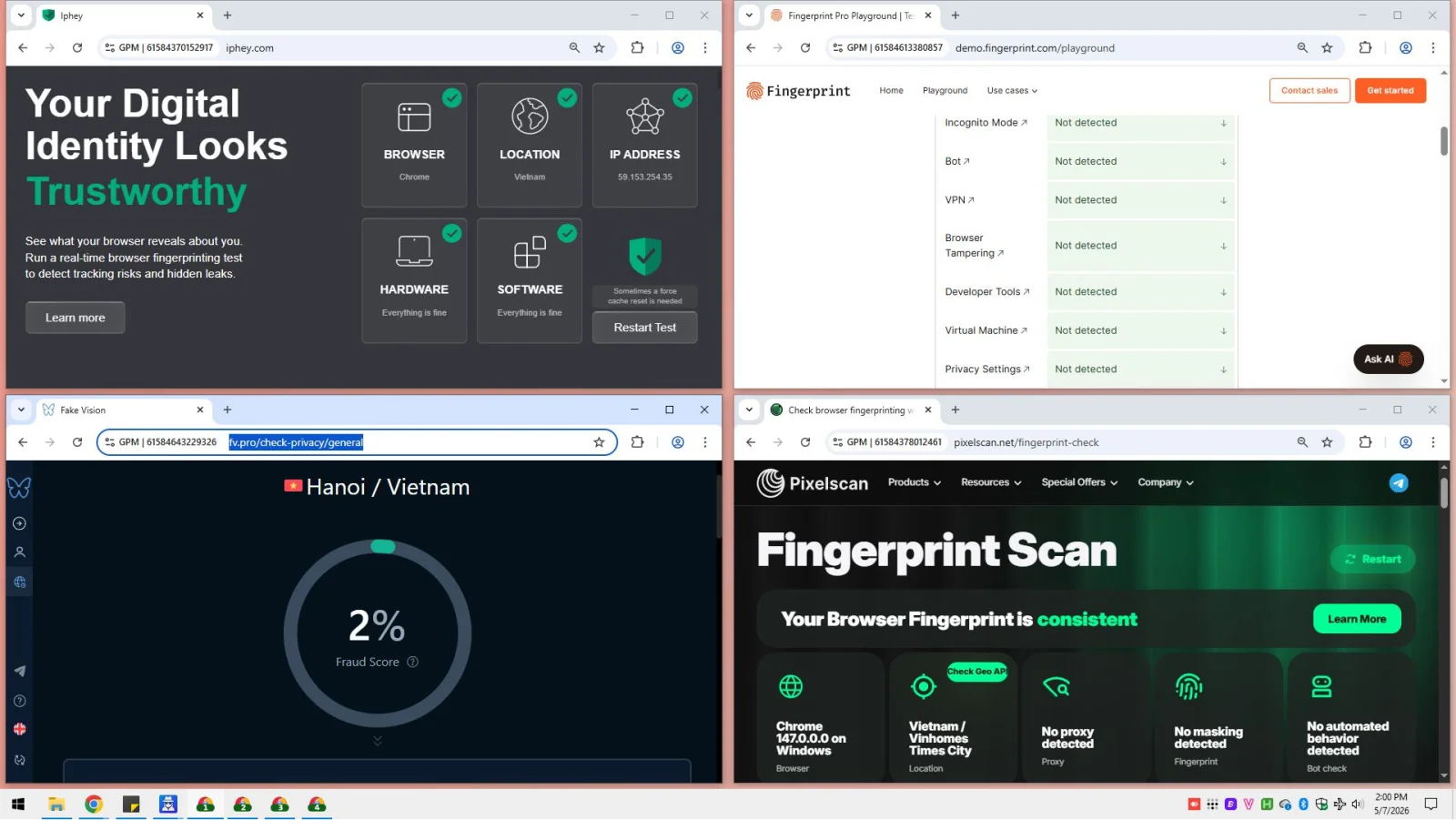
Task: Click the IP ADDRESS check card
Action: click(645, 146)
